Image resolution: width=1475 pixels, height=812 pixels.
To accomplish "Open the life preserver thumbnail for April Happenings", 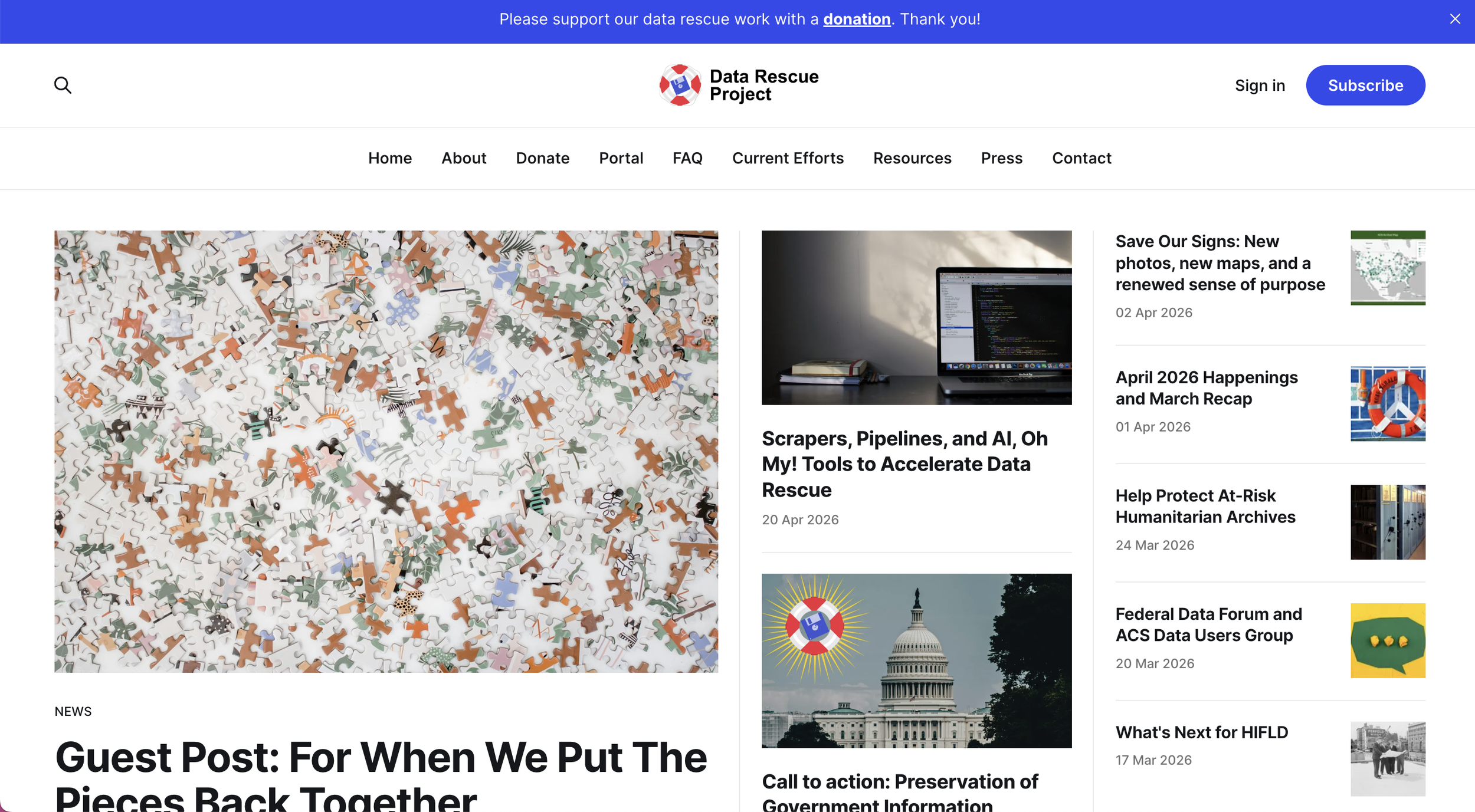I will 1388,404.
